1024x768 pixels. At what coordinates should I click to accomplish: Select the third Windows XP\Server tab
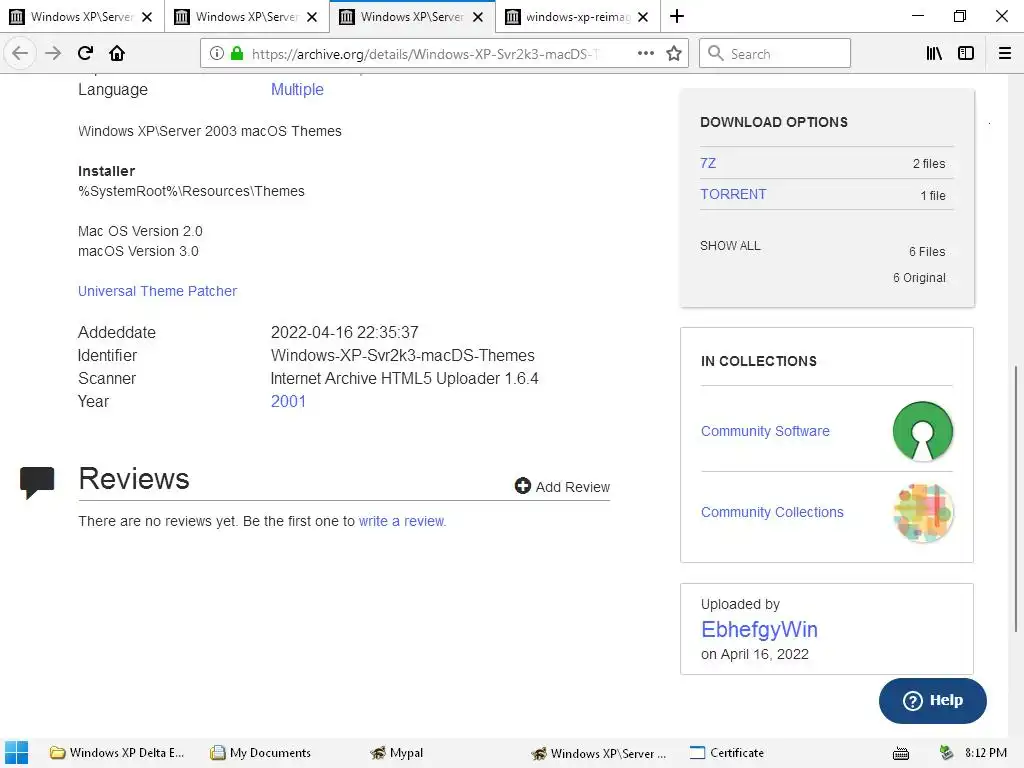412,16
